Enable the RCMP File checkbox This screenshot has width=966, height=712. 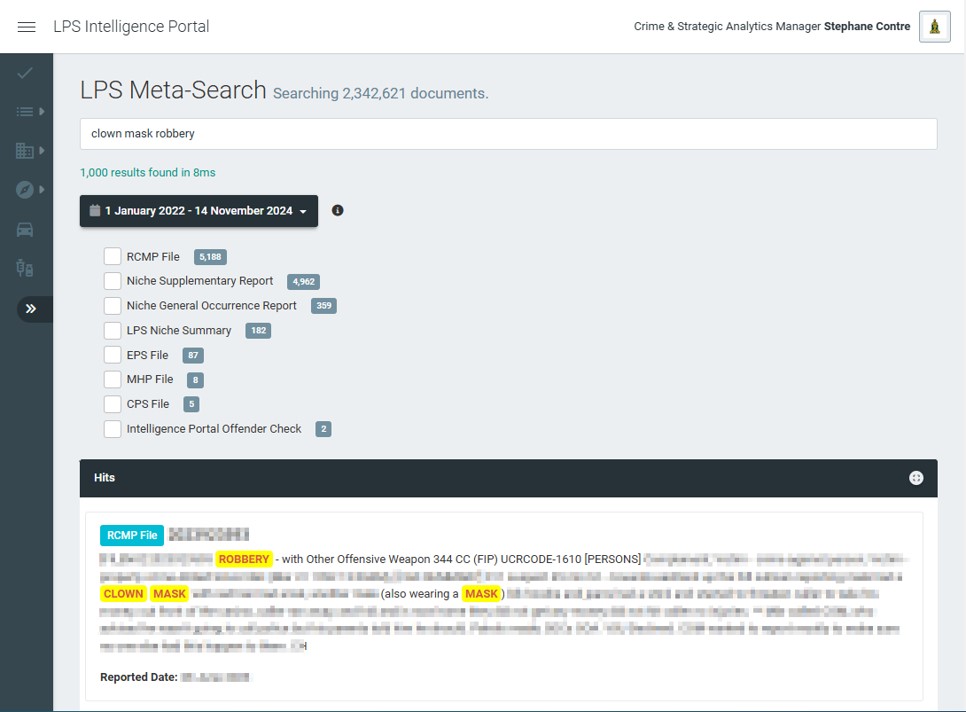(112, 257)
